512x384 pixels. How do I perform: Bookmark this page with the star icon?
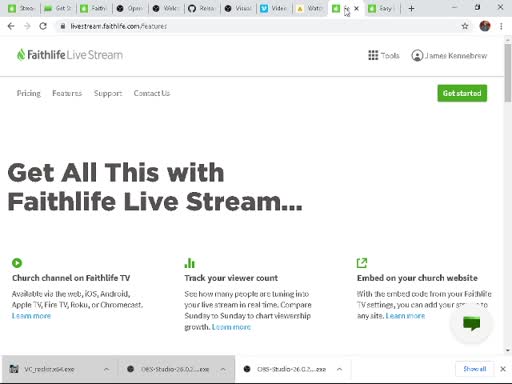point(465,26)
